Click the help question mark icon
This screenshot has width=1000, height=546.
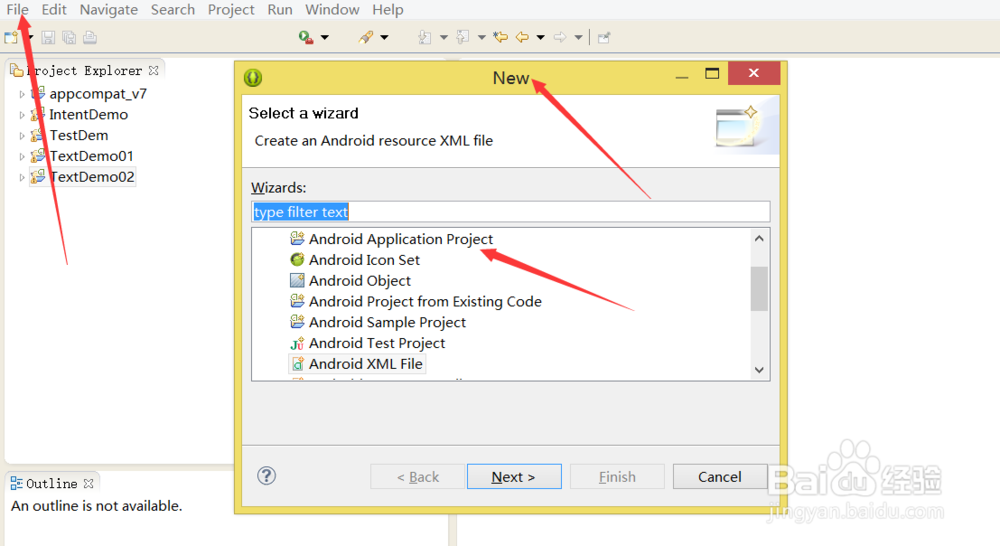pos(267,475)
